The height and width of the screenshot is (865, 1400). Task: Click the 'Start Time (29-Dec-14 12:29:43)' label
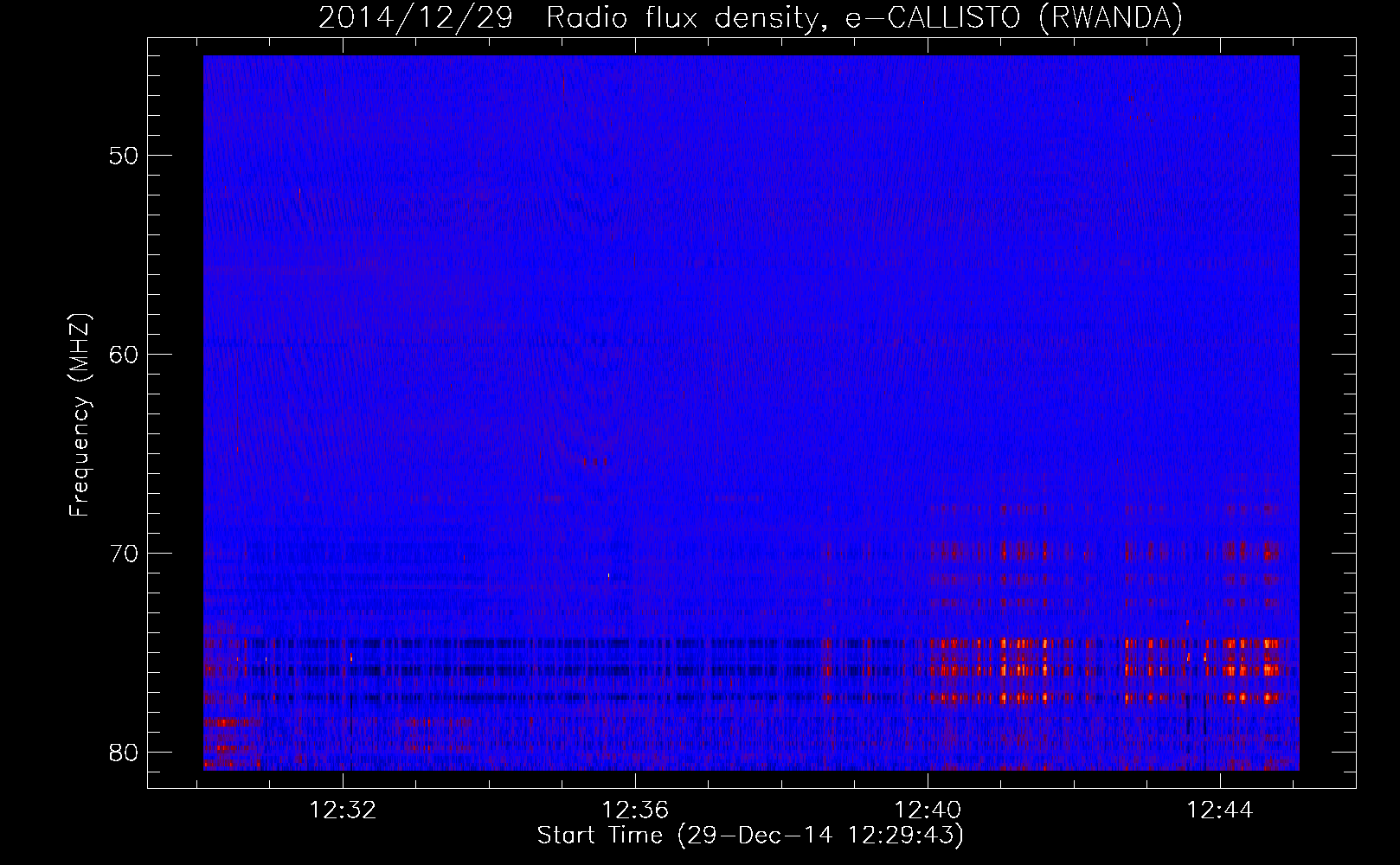pyautogui.click(x=750, y=836)
